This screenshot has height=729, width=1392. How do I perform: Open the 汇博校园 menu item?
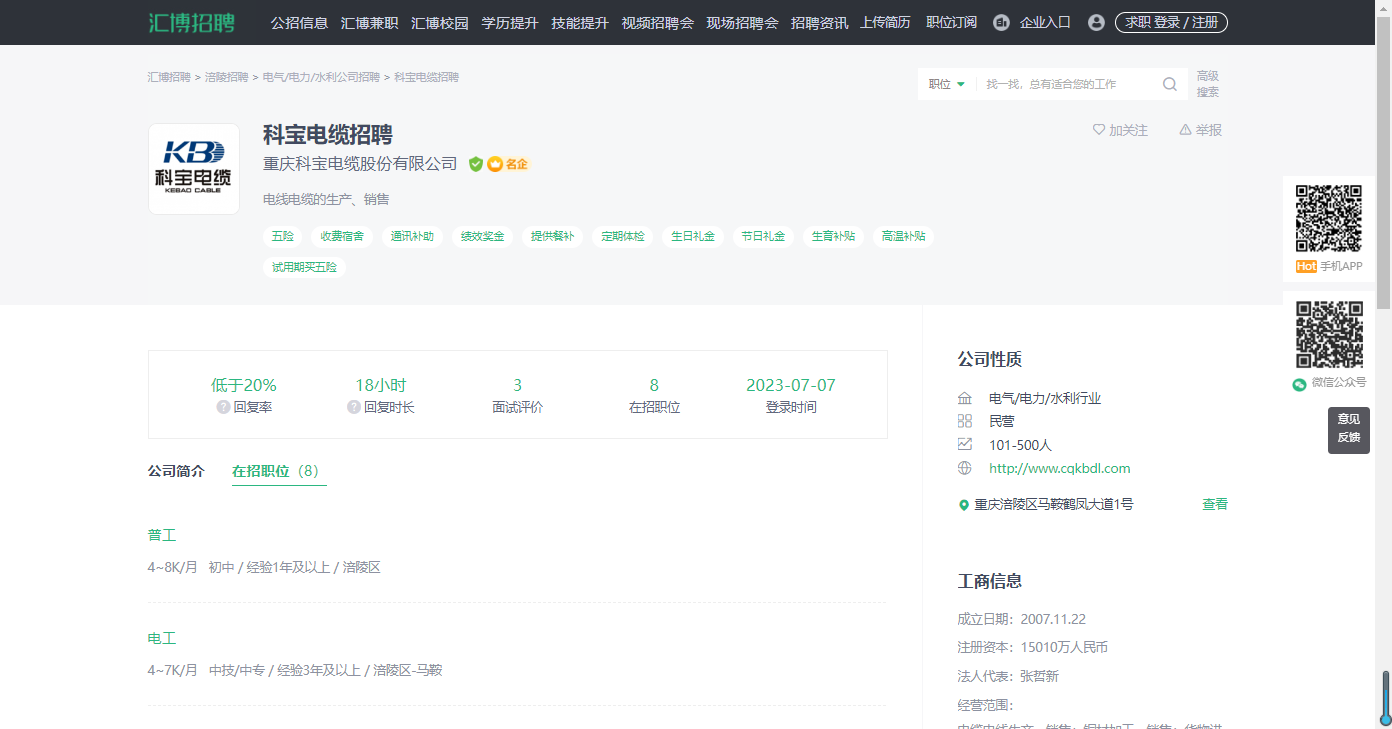[440, 22]
